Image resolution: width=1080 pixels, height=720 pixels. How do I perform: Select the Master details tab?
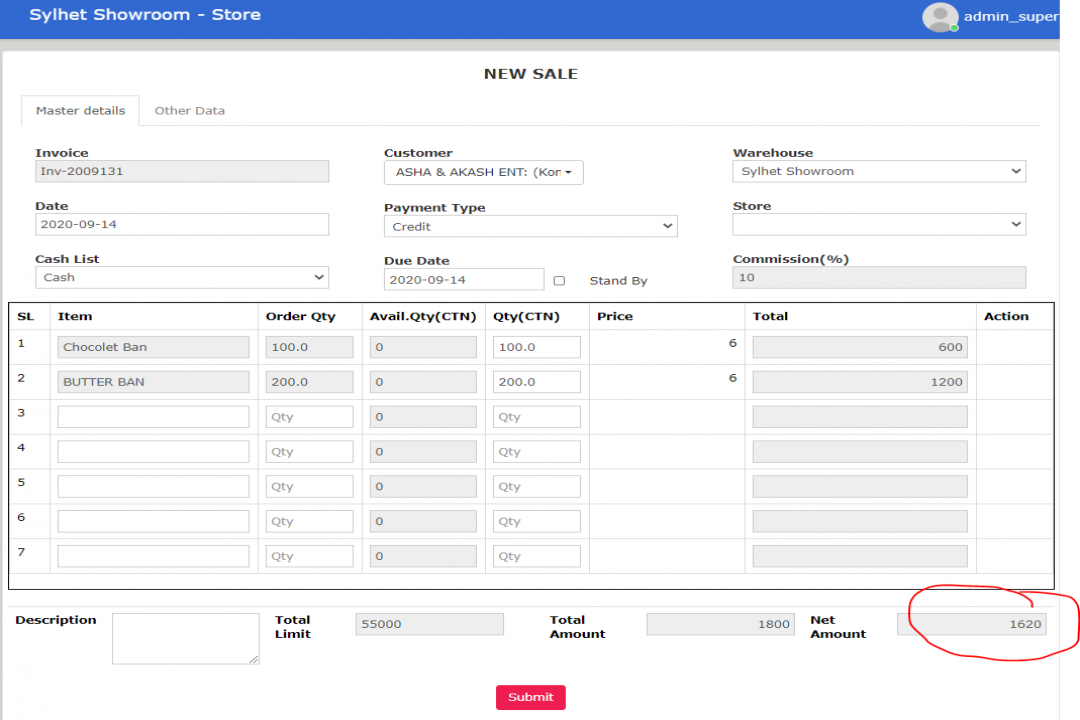pos(80,111)
